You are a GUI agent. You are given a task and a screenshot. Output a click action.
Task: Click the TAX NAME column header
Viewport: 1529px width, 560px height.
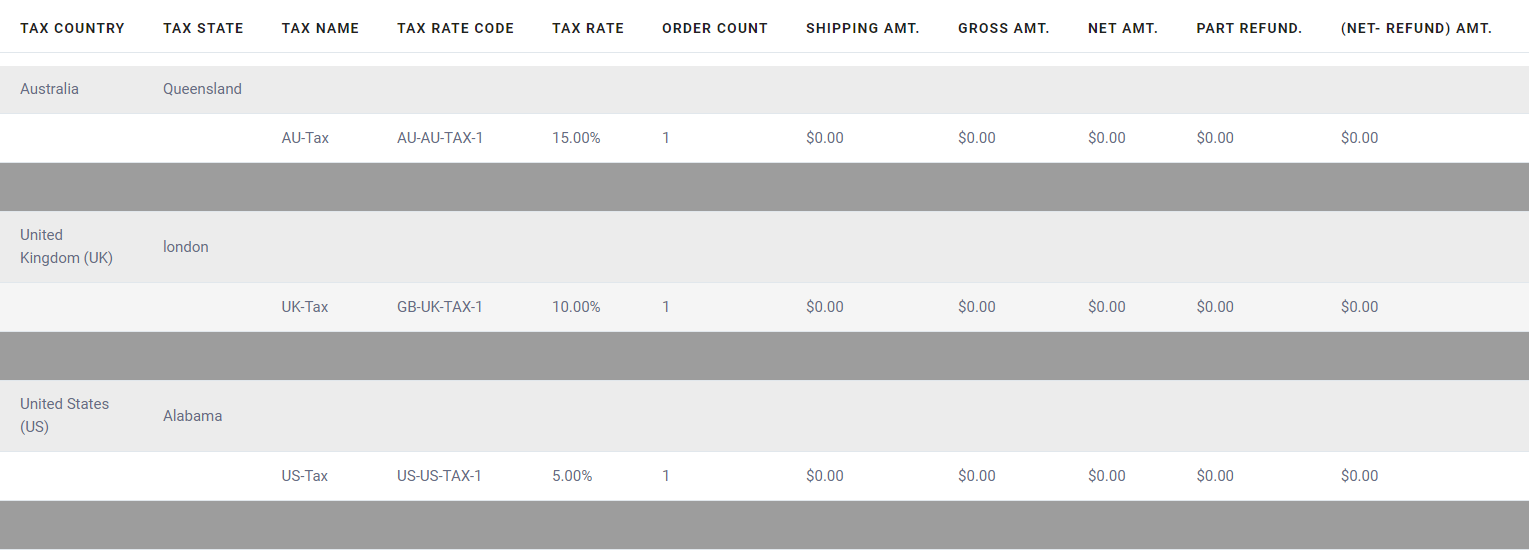point(320,28)
